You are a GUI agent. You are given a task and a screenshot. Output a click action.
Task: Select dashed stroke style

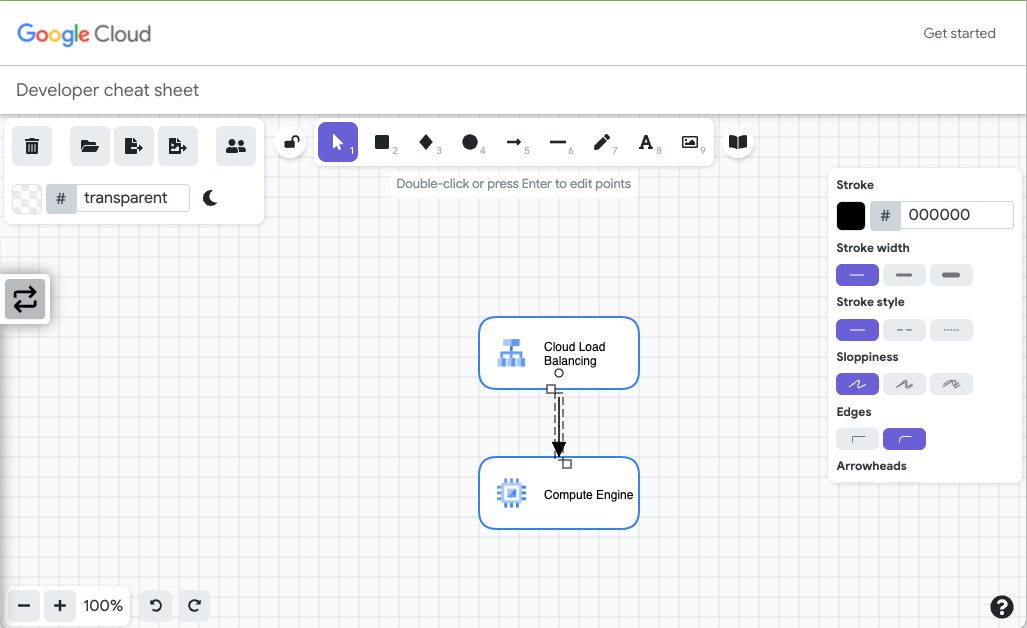904,330
